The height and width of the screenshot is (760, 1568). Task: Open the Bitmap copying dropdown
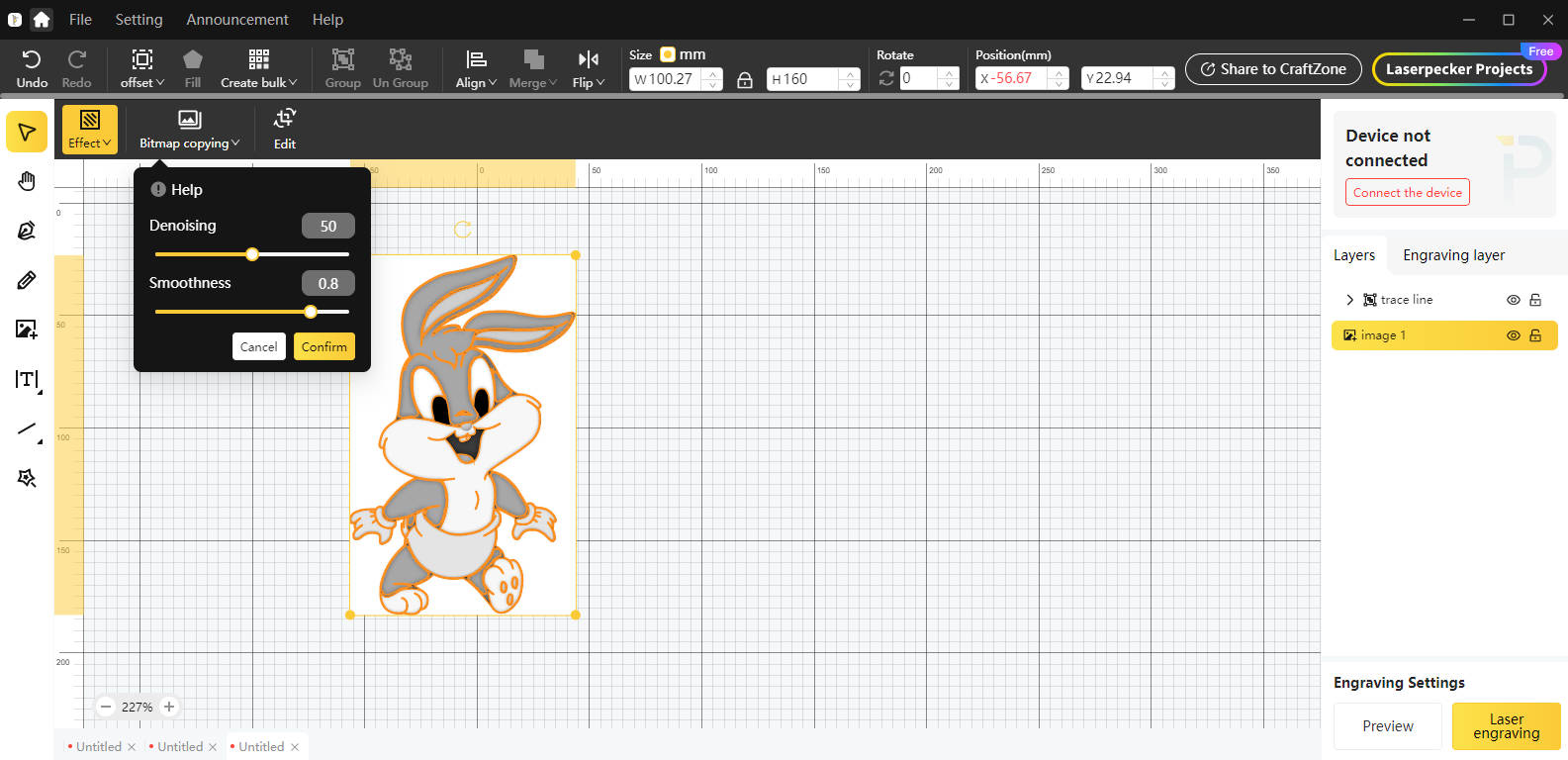pos(189,130)
